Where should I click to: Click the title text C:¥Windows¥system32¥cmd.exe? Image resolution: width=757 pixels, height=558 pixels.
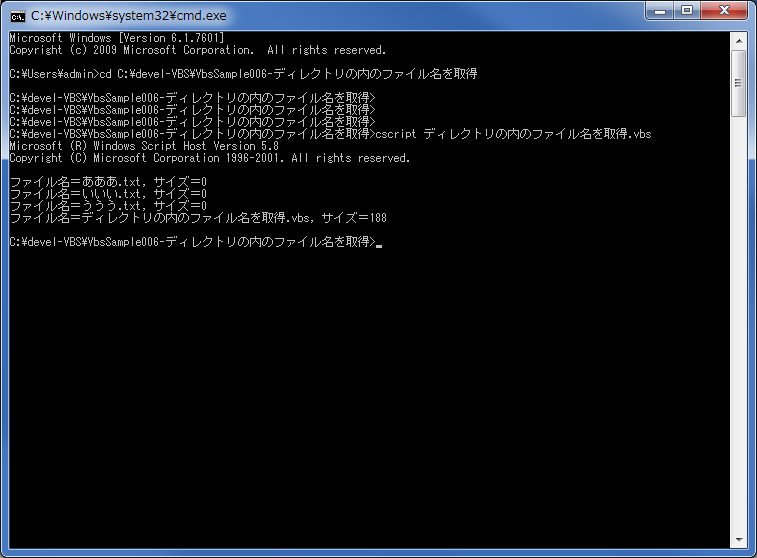[x=128, y=16]
